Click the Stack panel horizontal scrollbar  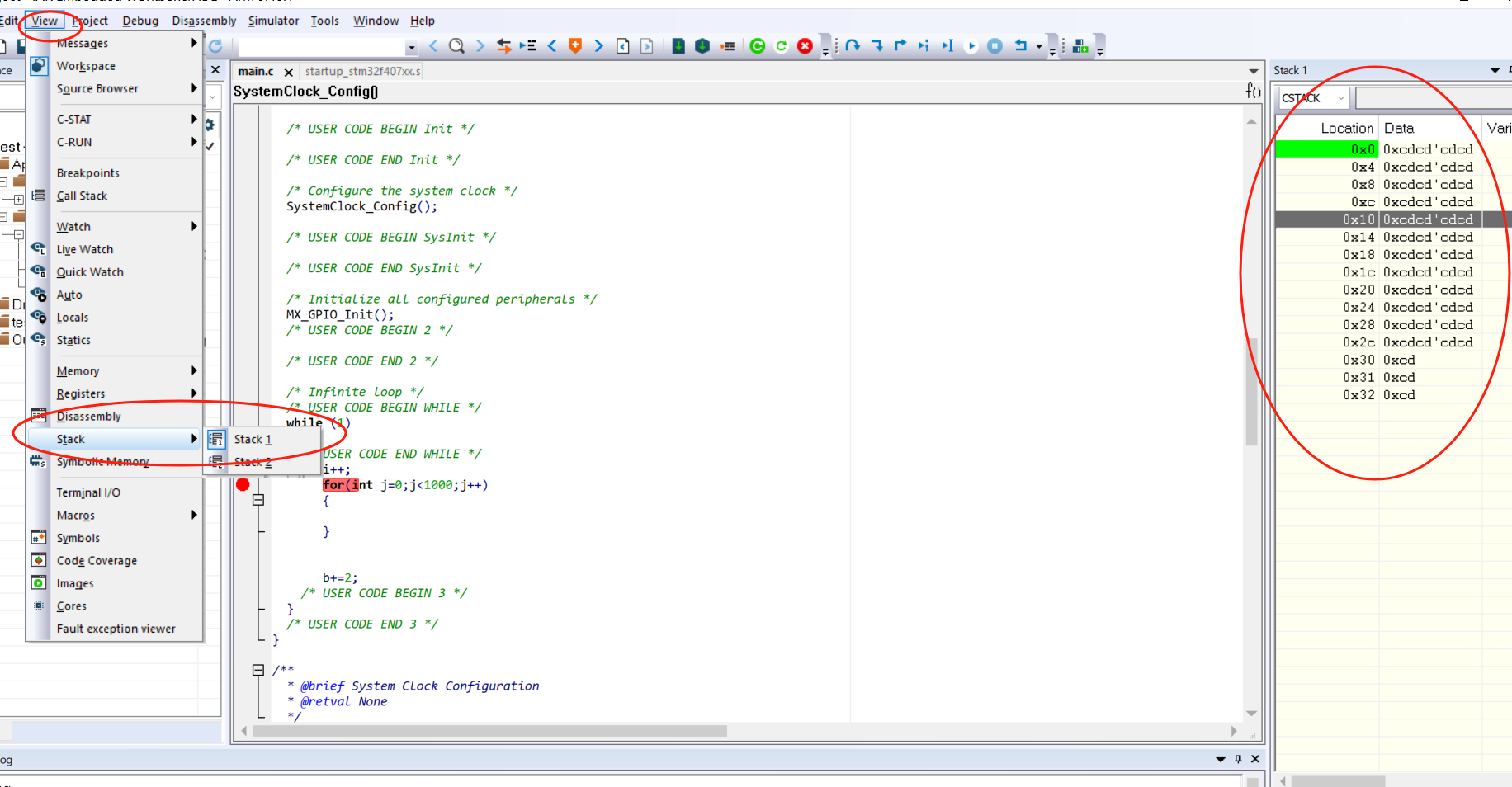click(1338, 780)
